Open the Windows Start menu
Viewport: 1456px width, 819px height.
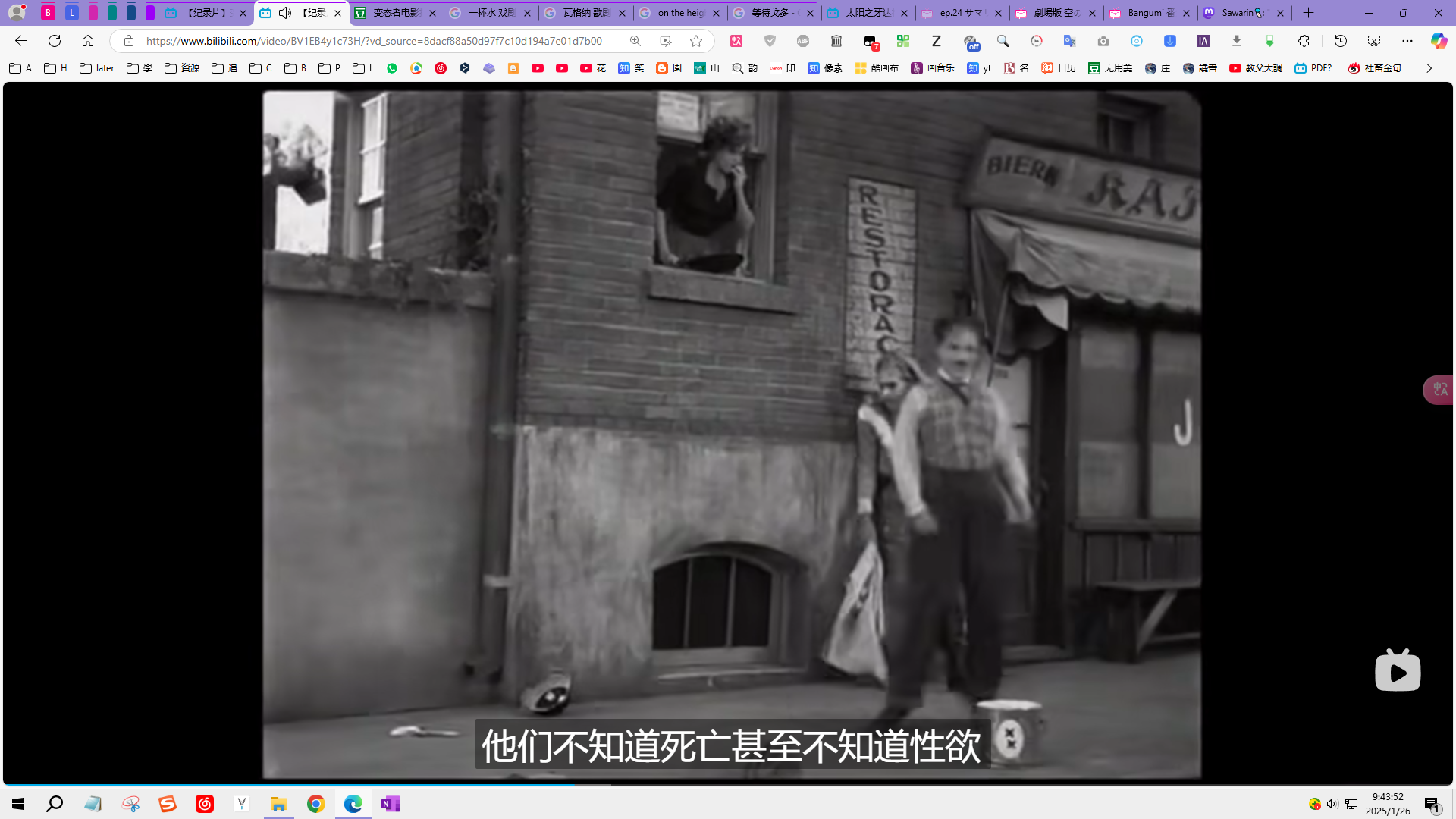click(x=18, y=804)
